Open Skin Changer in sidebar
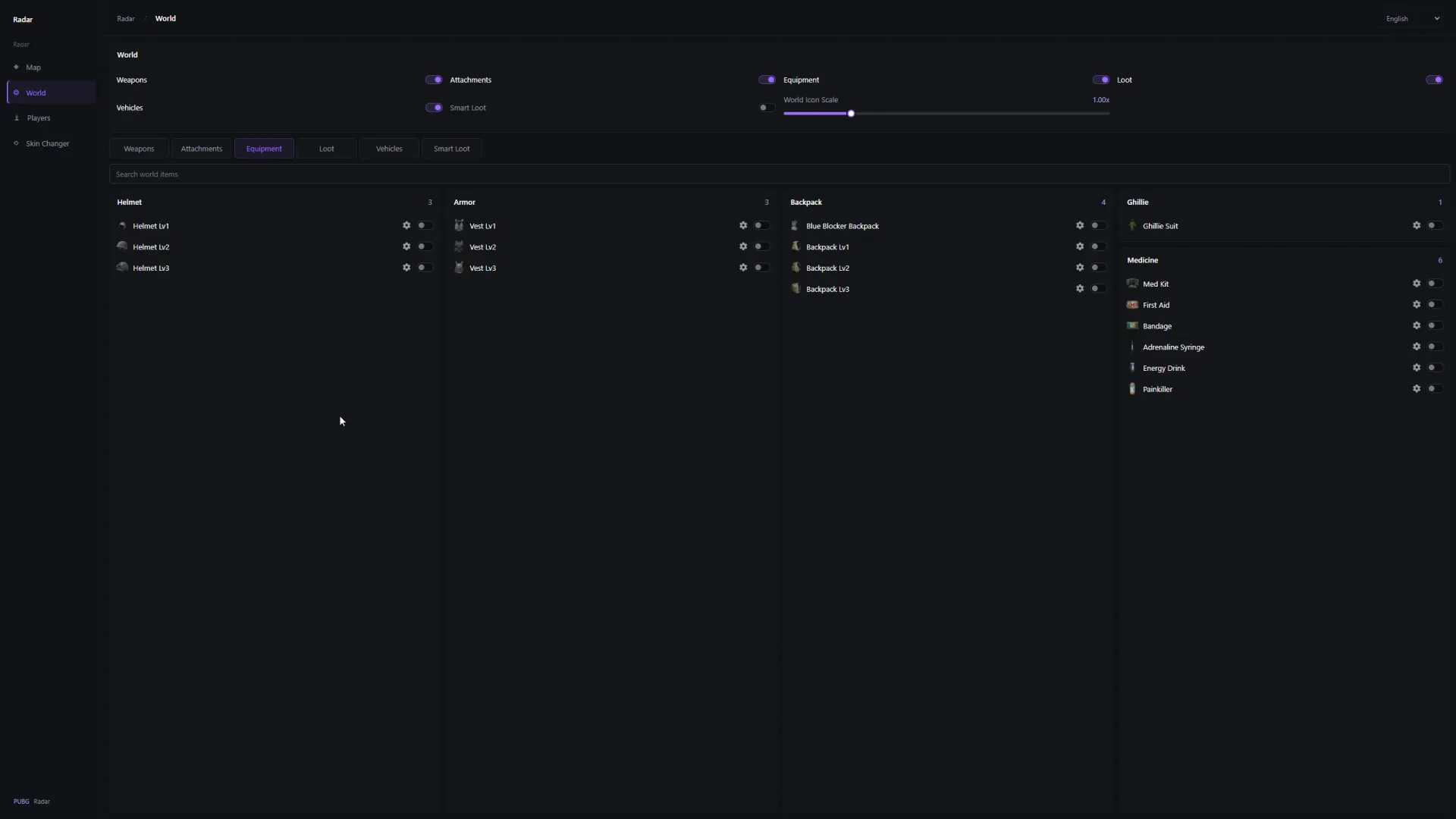 coord(52,143)
